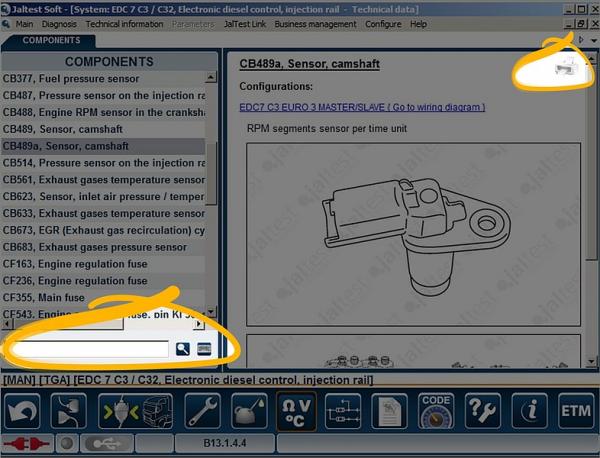
Task: Select CB673, EGR cylinder row
Action: (x=103, y=230)
